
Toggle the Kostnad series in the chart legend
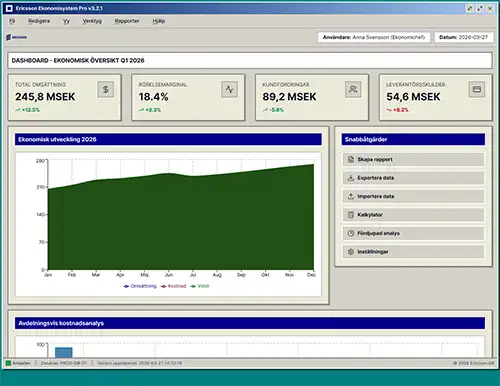(173, 286)
